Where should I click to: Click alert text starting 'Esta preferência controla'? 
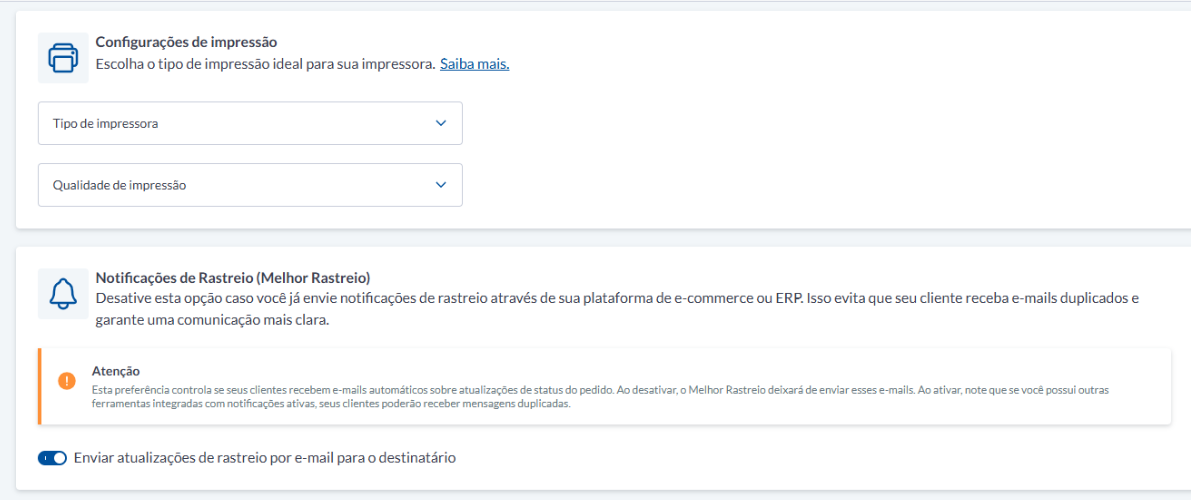pos(600,397)
